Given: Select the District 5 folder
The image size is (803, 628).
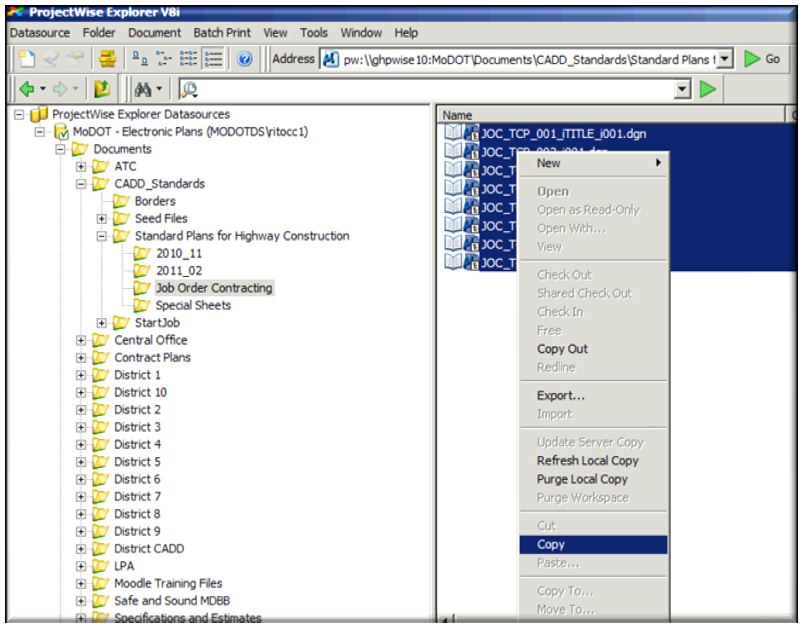Looking at the screenshot, I should (137, 462).
